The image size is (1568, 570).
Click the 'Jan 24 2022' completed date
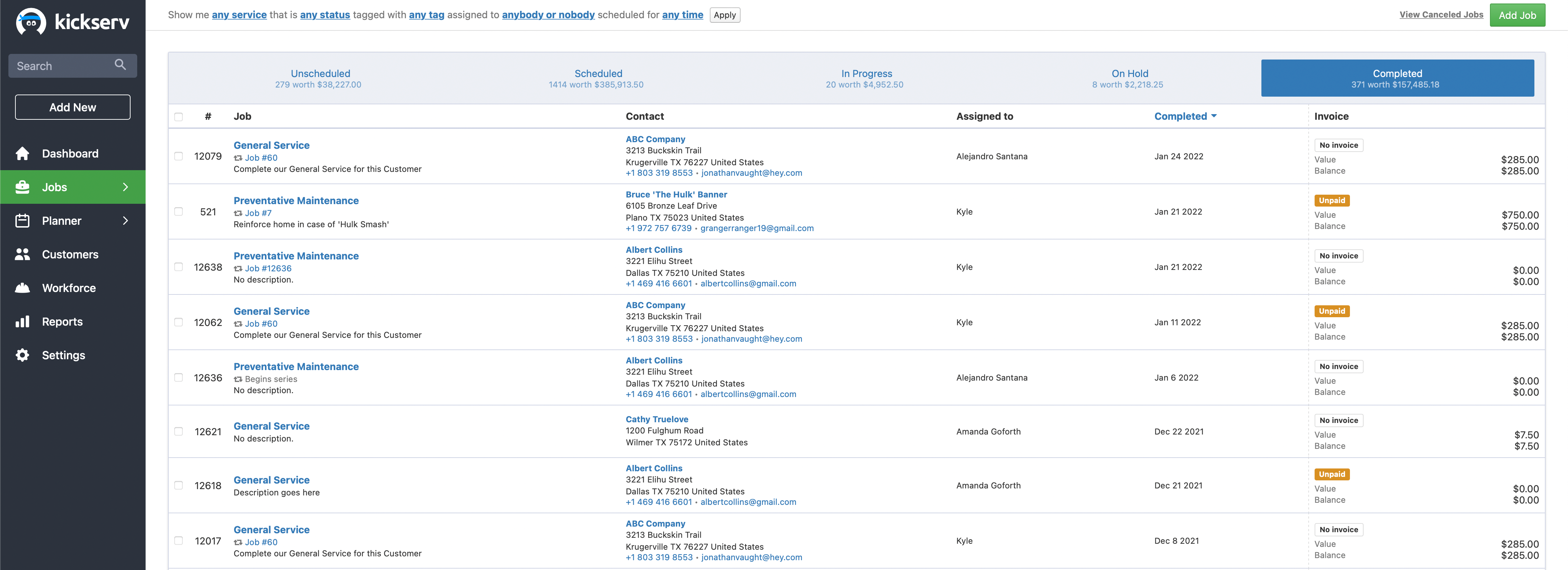point(1178,157)
